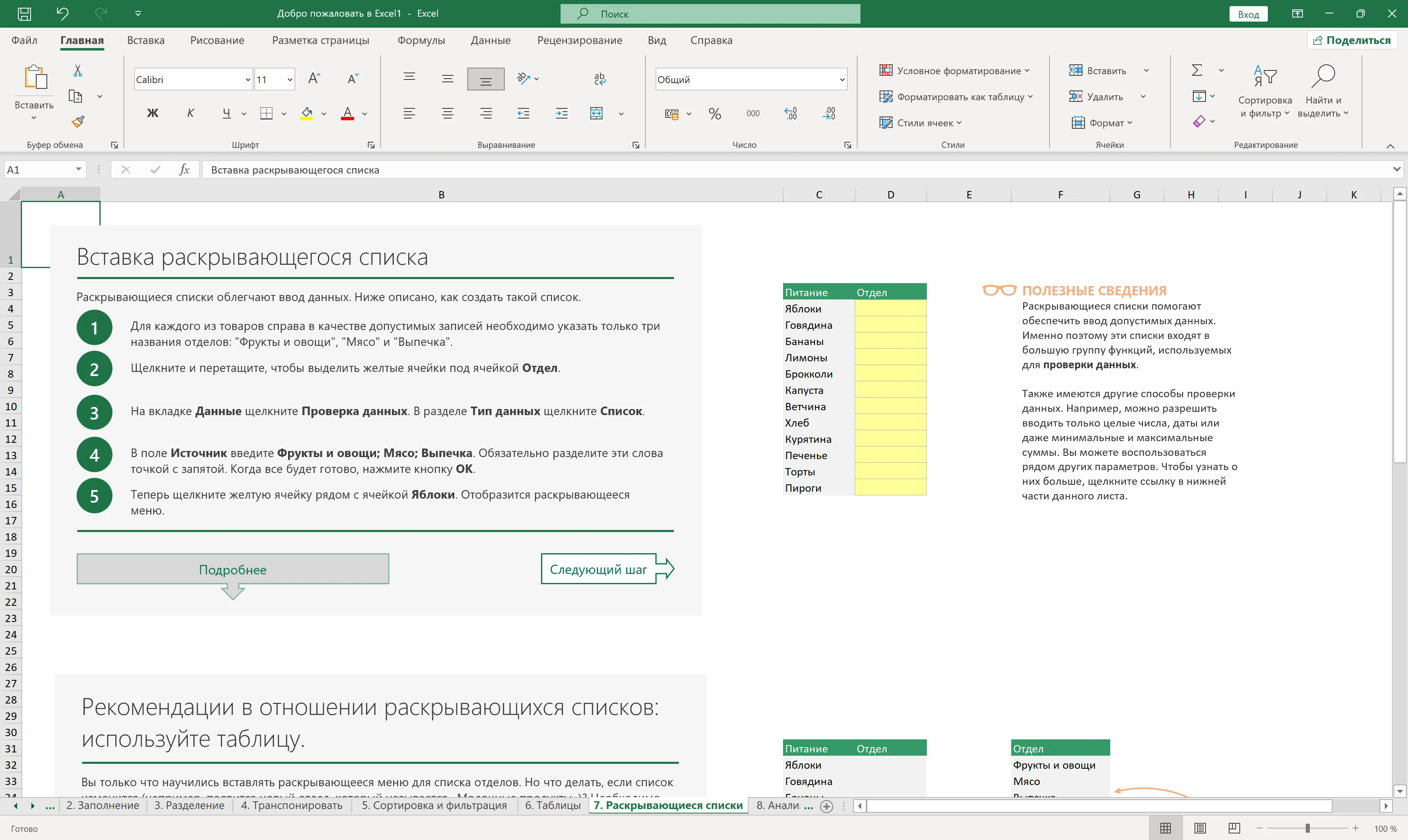Viewport: 1408px width, 840px height.
Task: Open the Calibri font name dropdown
Action: [247, 80]
